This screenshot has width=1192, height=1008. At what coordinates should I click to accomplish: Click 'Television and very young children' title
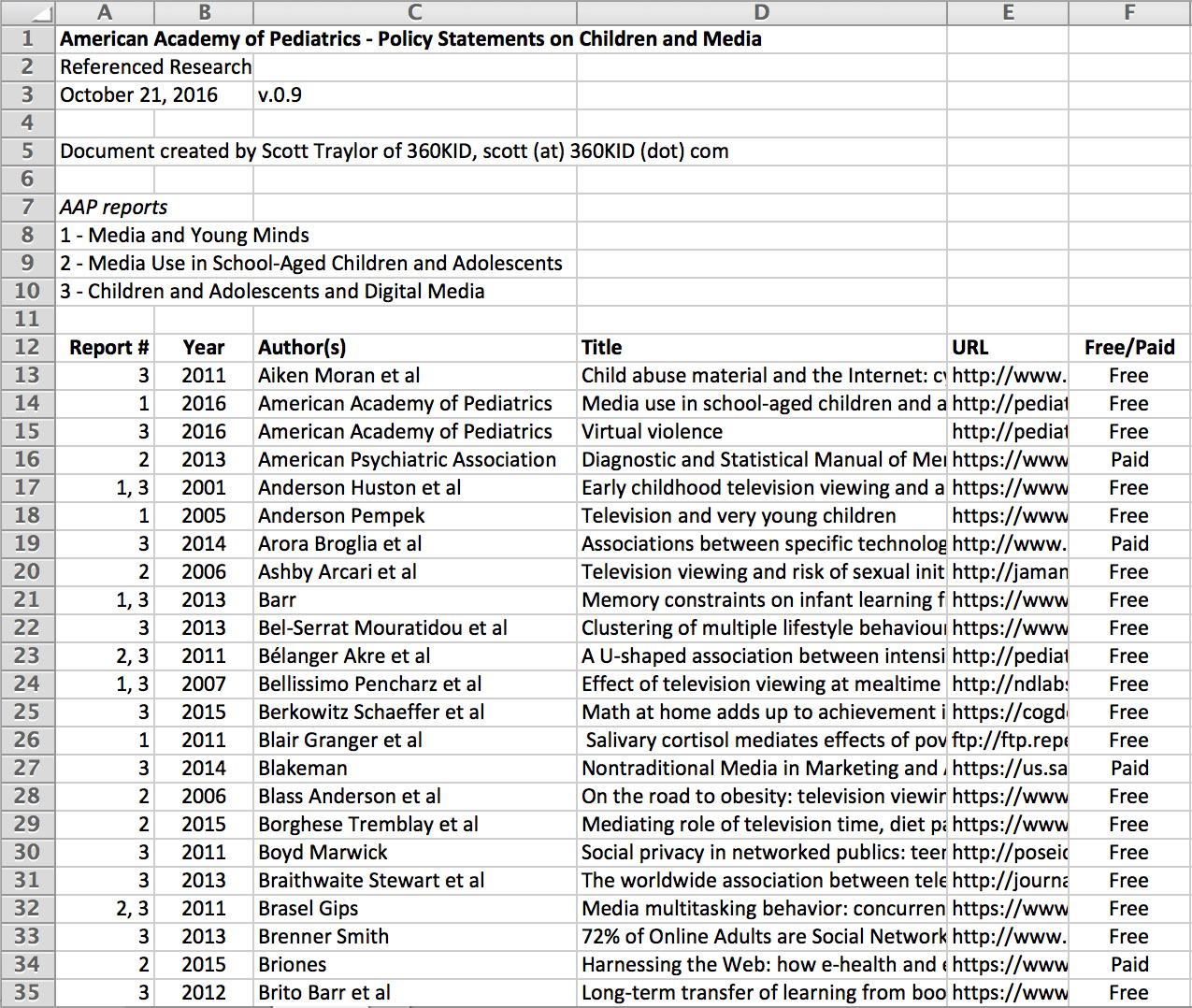click(762, 515)
